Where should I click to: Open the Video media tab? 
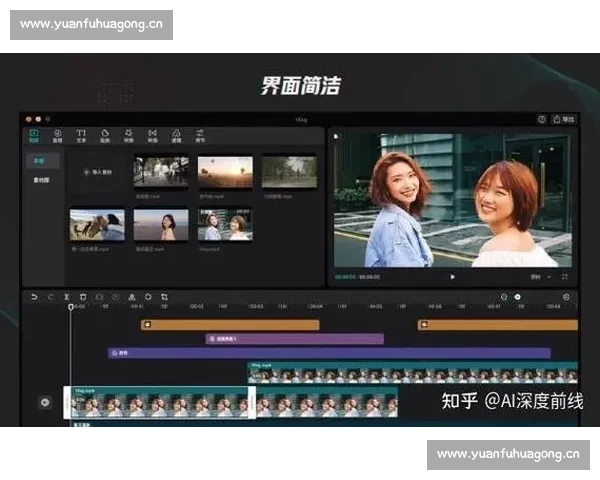click(34, 136)
